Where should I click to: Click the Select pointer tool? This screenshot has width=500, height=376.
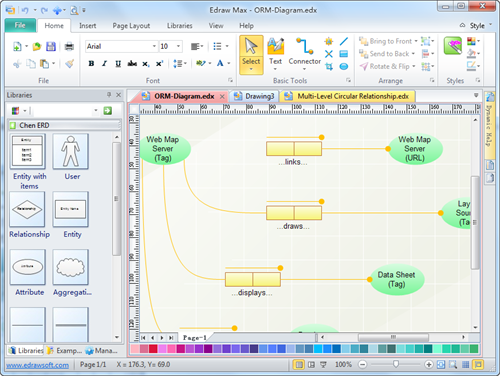pyautogui.click(x=251, y=55)
